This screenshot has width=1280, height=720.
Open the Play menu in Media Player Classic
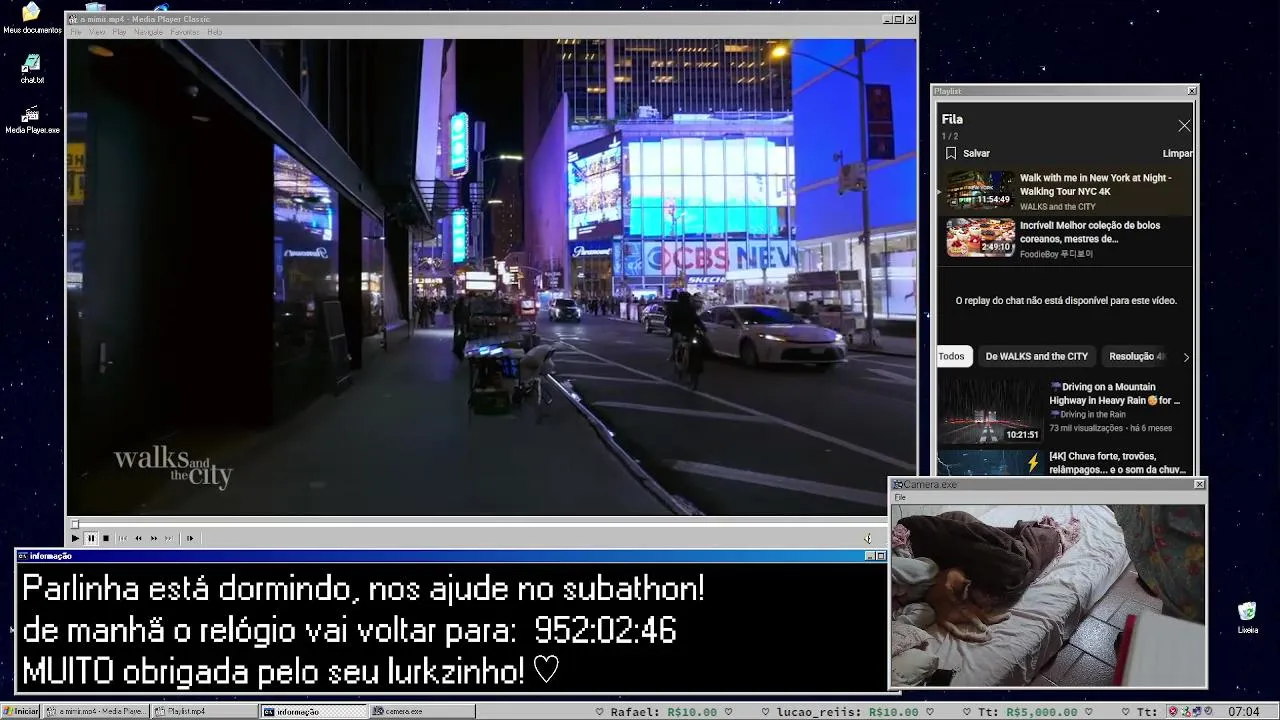click(119, 32)
